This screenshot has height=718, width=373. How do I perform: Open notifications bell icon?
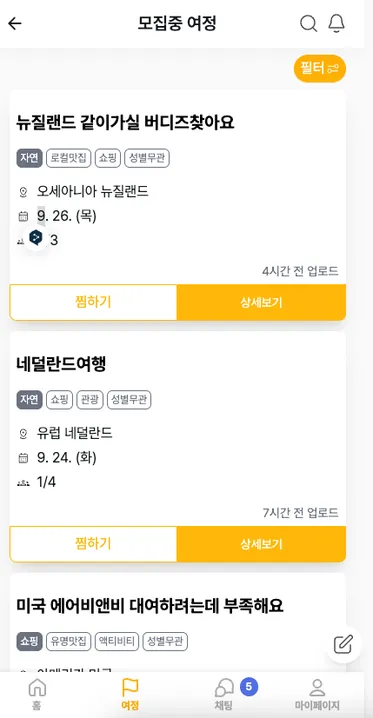point(336,23)
